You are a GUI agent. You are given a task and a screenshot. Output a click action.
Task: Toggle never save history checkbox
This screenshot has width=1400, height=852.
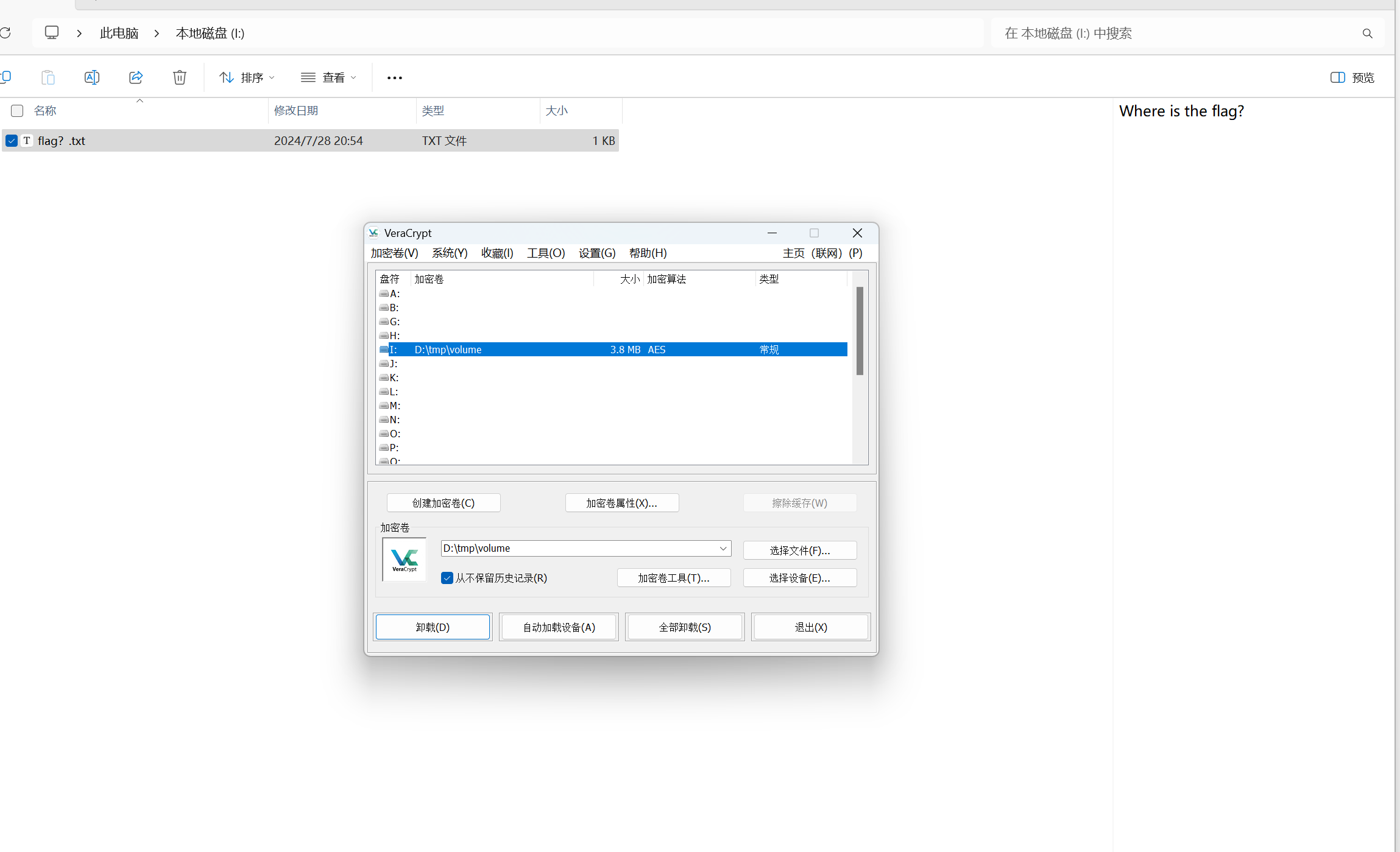click(447, 578)
